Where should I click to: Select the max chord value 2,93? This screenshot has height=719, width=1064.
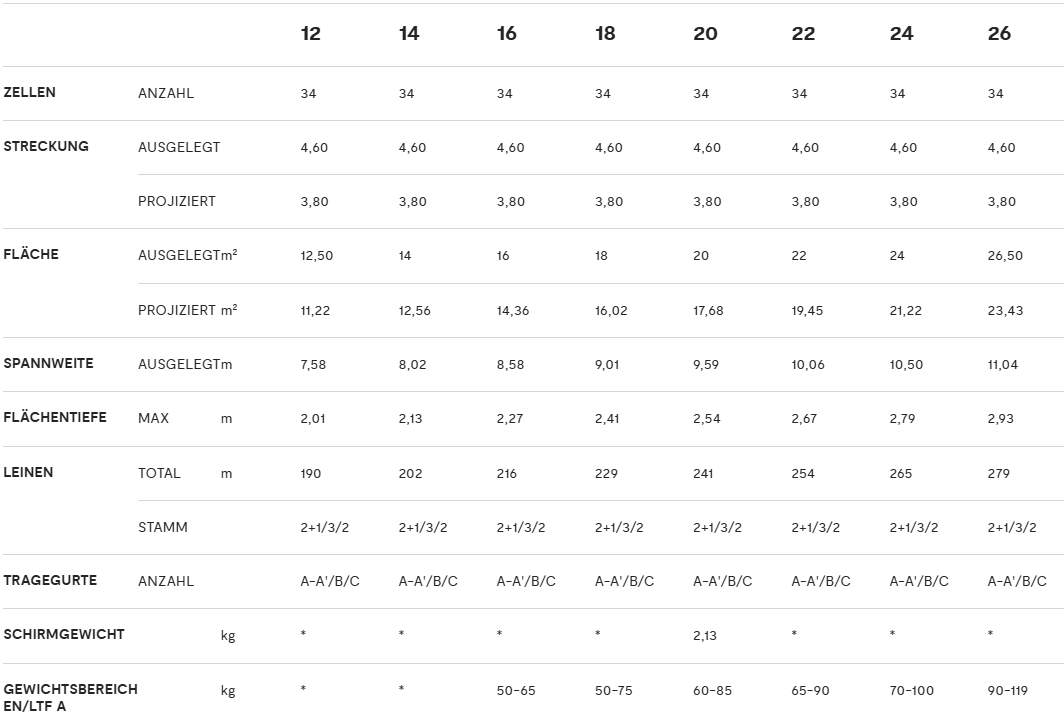[1000, 419]
